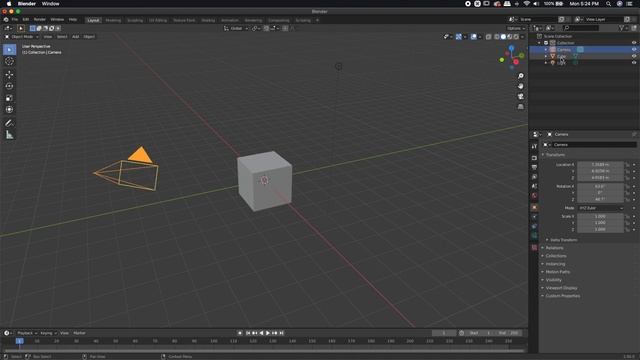Image resolution: width=640 pixels, height=360 pixels.
Task: Open the viewport Add menu
Action: point(76,37)
